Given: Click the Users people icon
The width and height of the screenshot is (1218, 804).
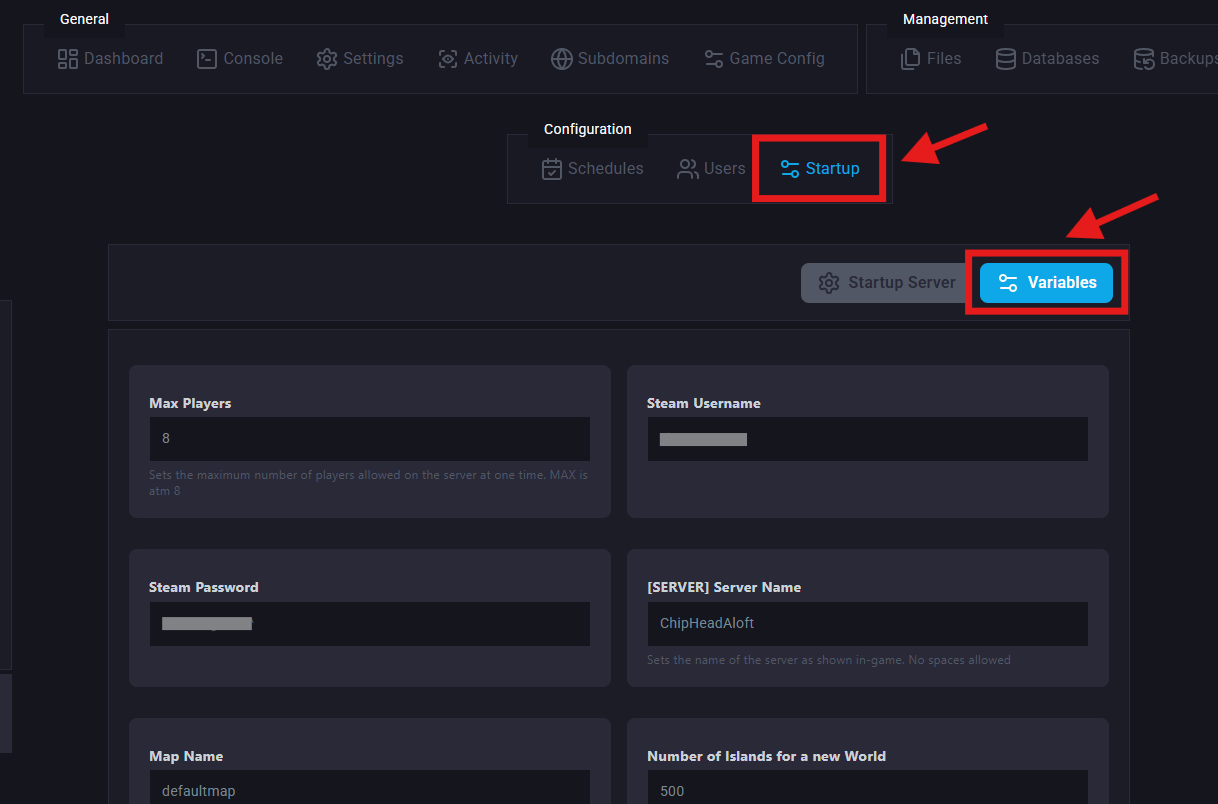Looking at the screenshot, I should [x=688, y=169].
